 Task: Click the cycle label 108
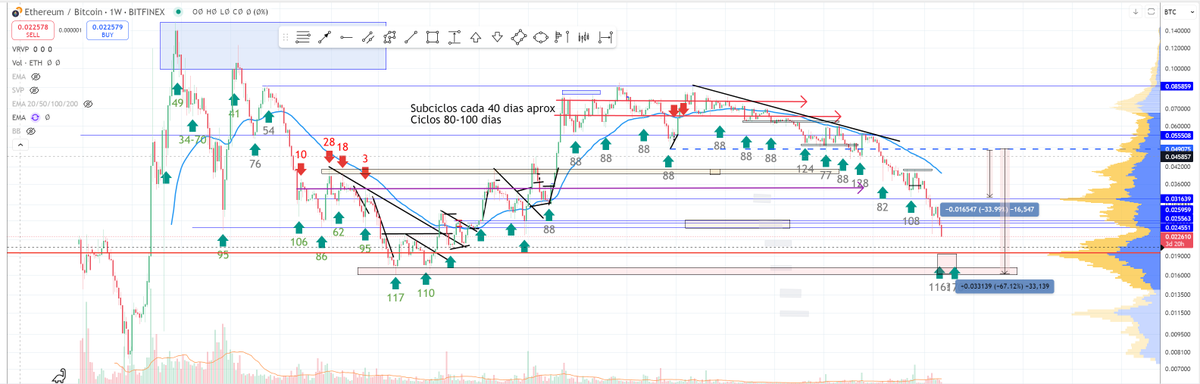(x=911, y=221)
